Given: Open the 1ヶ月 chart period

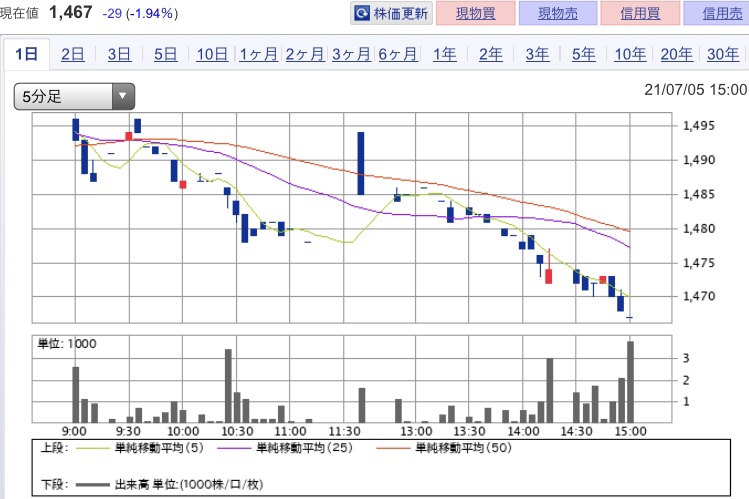Looking at the screenshot, I should coord(258,54).
